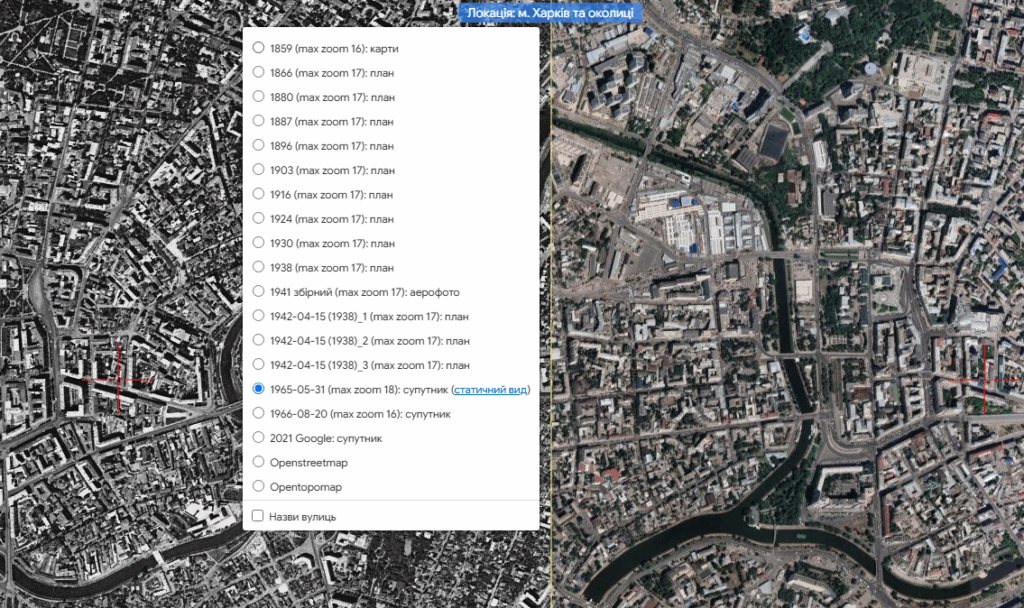The height and width of the screenshot is (608, 1024).
Task: Switch to 1966-08-20 супутник layer
Action: coord(259,413)
